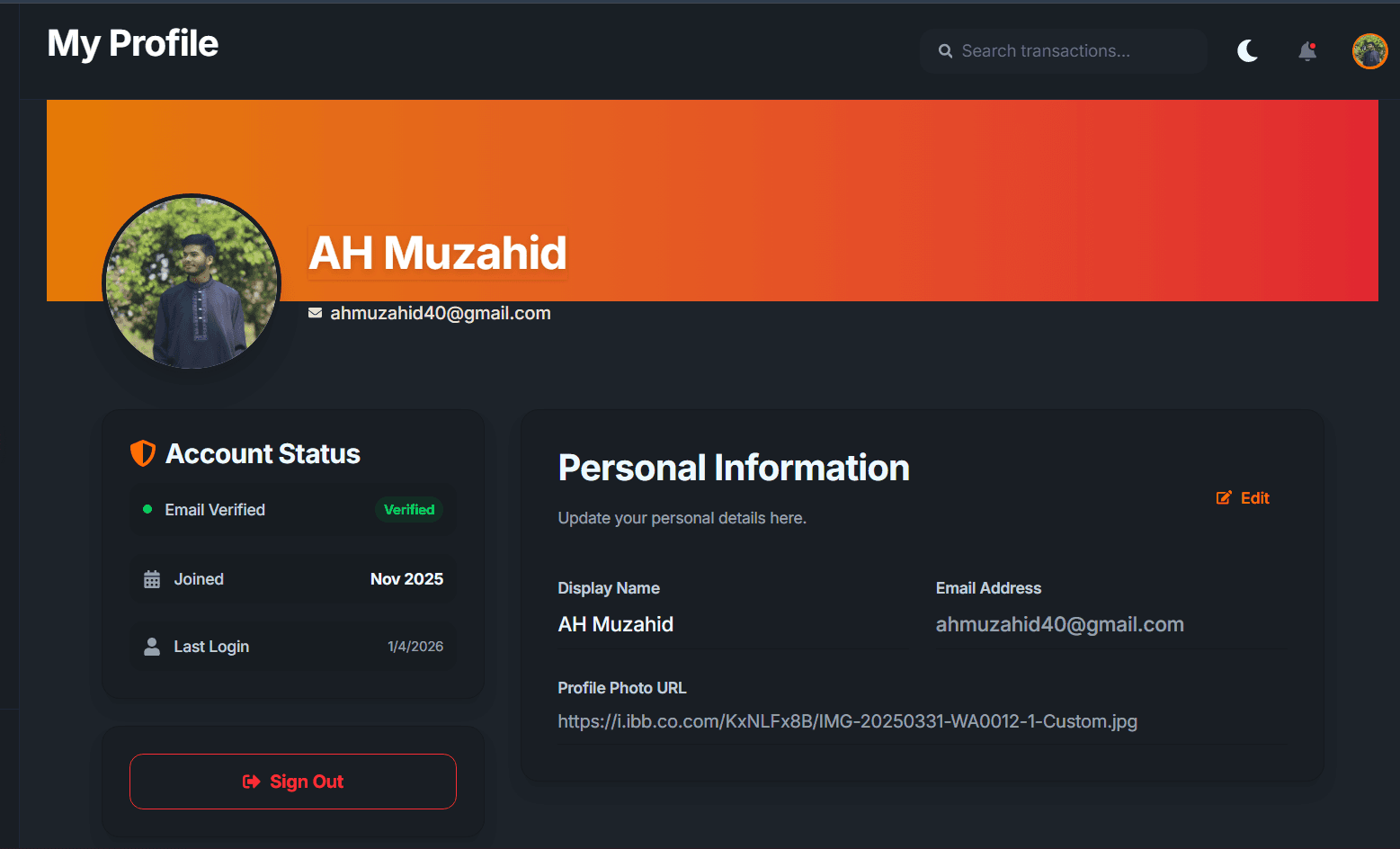This screenshot has width=1400, height=849.
Task: Toggle dark mode with the moon icon
Action: (x=1247, y=51)
